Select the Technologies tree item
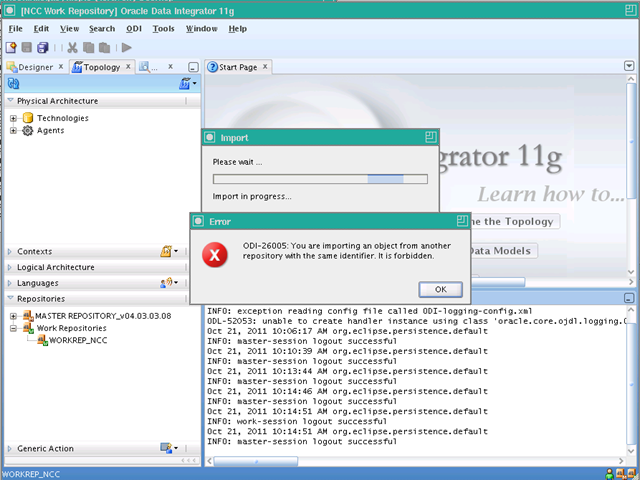 63,118
